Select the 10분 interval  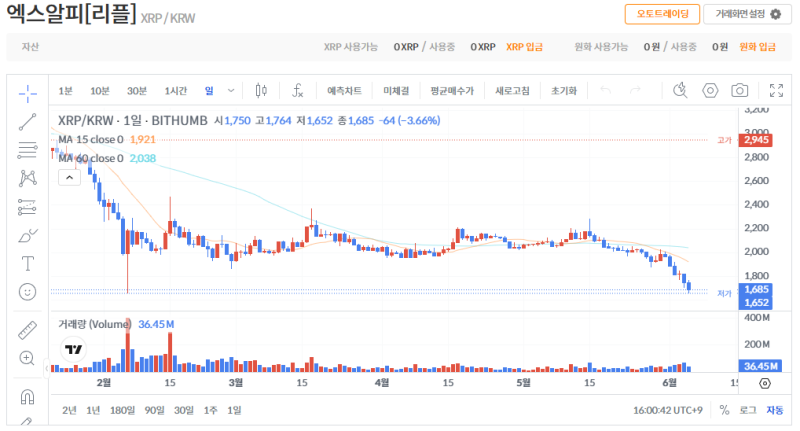(100, 91)
